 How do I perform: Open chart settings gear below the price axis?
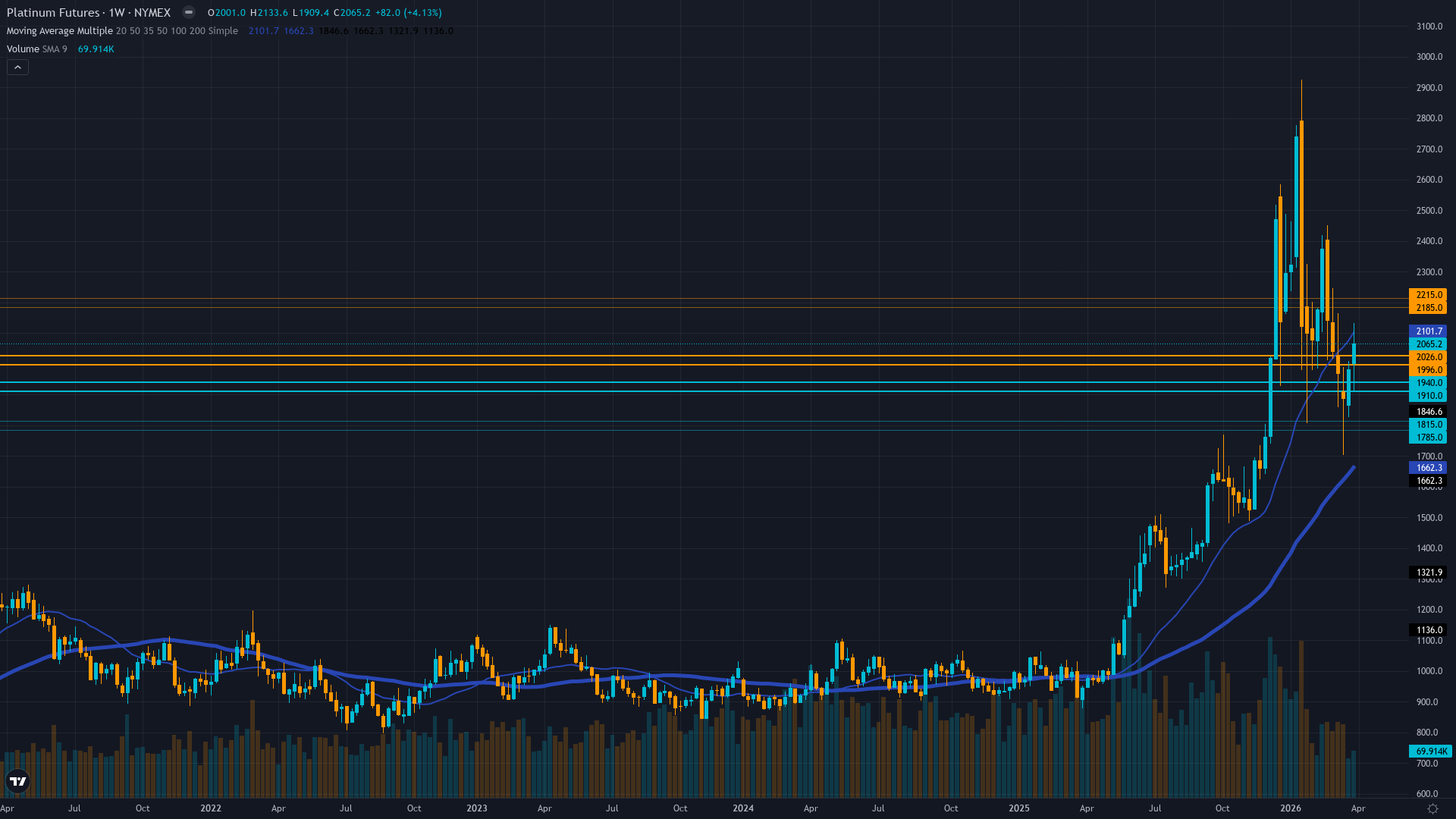coord(1432,808)
